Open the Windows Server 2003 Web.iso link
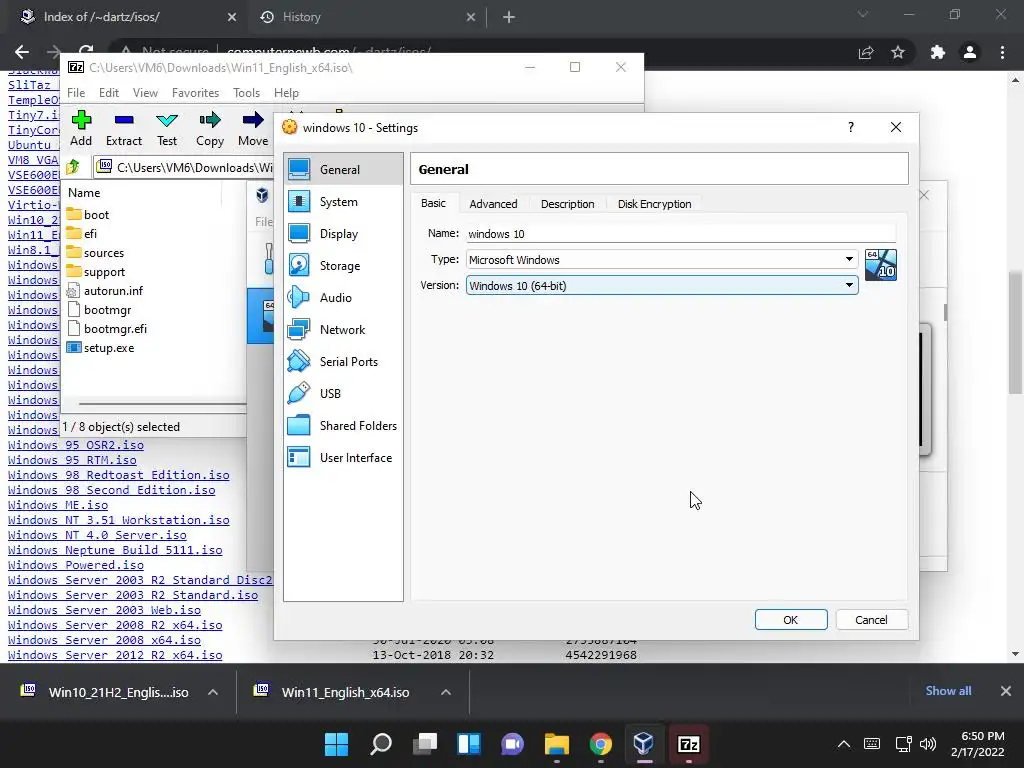1024x768 pixels. pyautogui.click(x=104, y=610)
